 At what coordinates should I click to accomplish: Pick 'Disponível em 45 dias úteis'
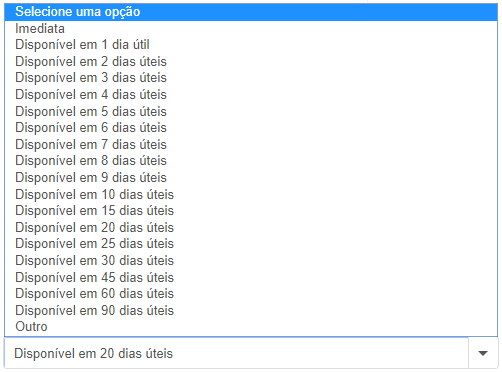251,277
